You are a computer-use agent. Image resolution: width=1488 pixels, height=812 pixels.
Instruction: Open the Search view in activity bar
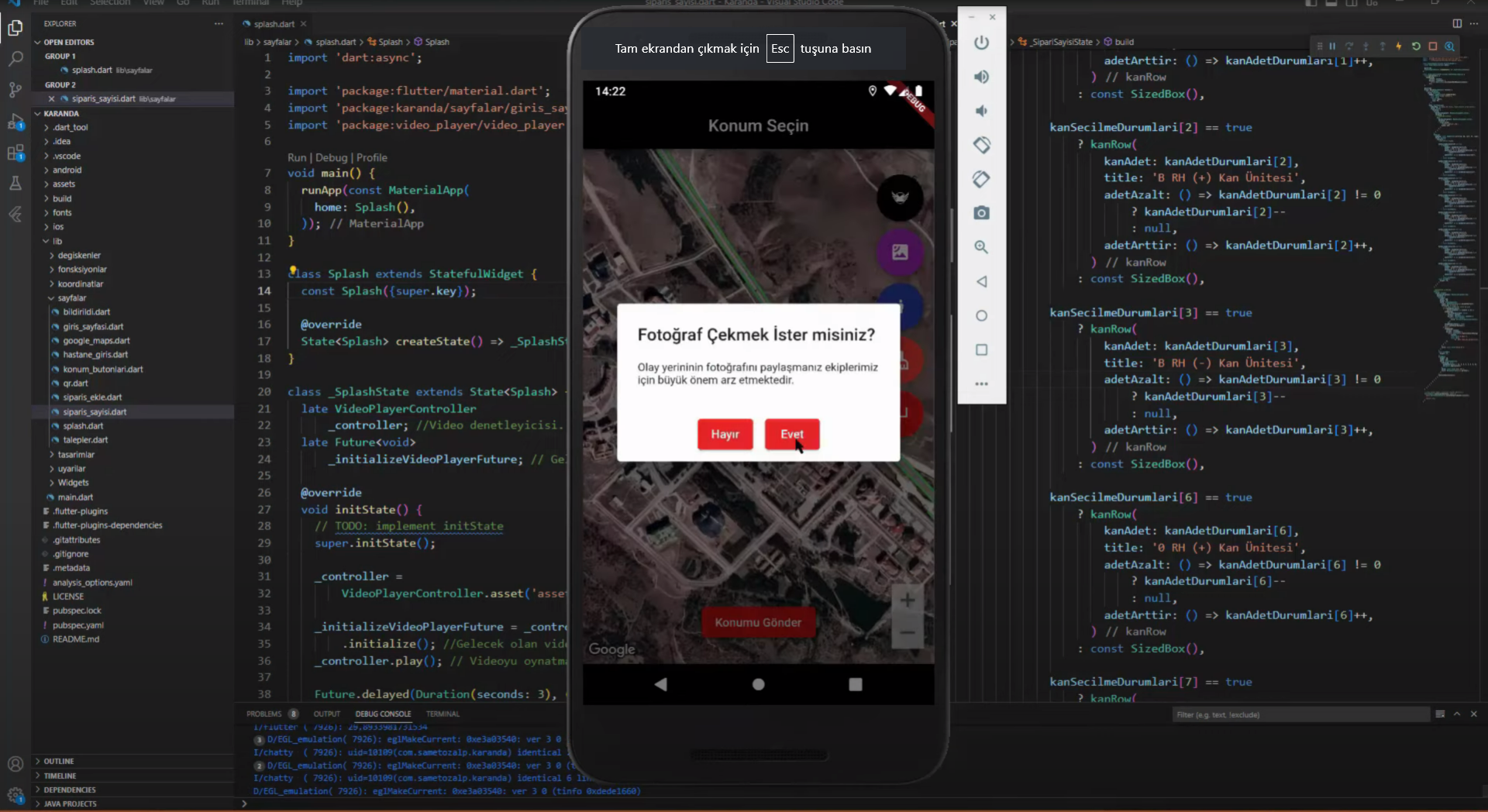point(15,59)
